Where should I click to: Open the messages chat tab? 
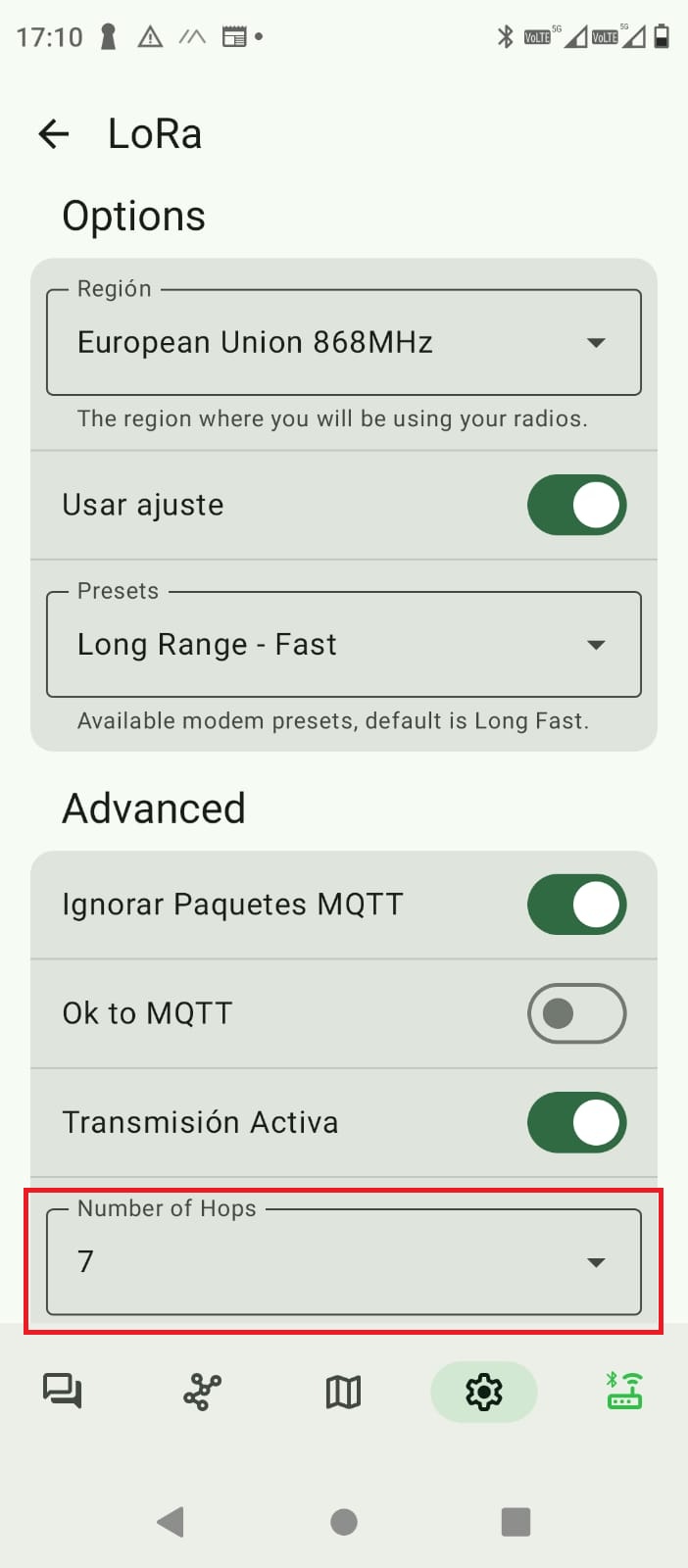point(63,1392)
